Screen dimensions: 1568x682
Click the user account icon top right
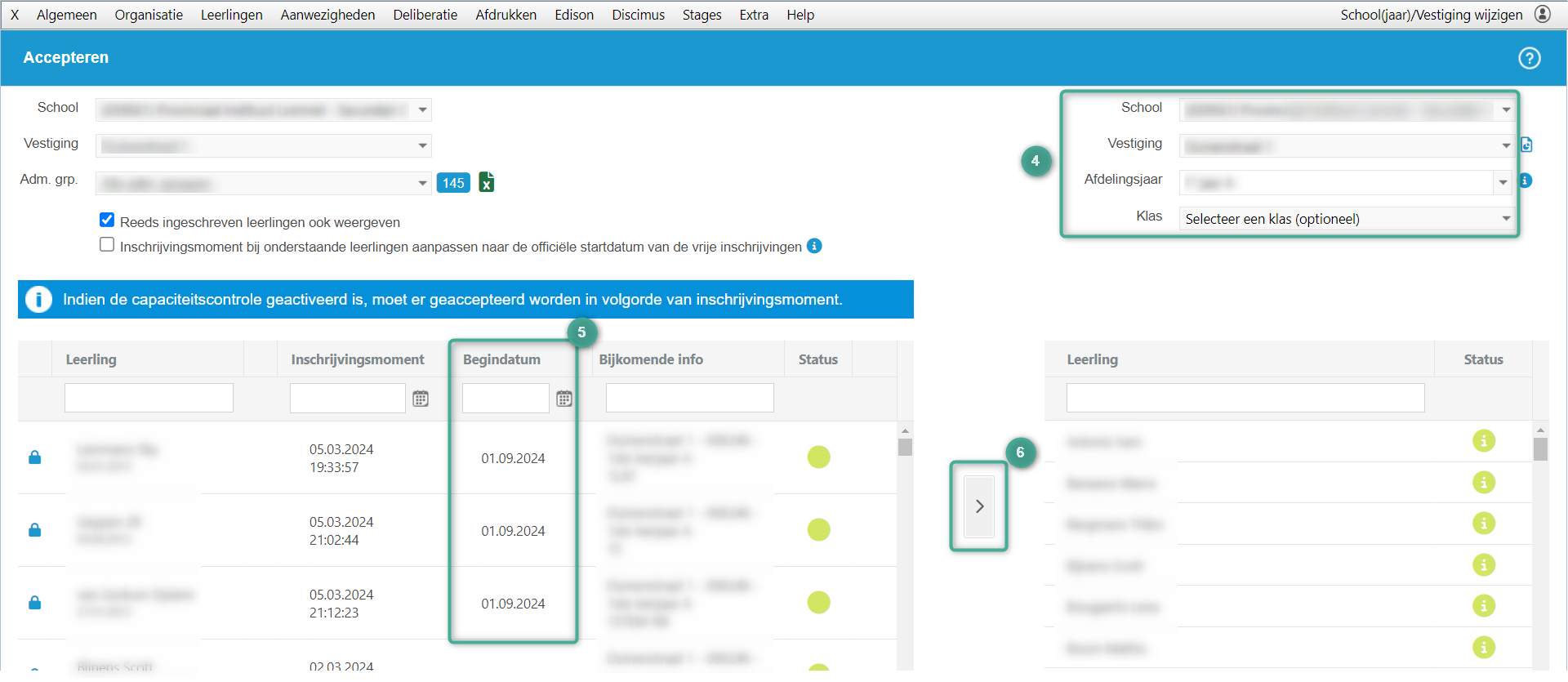[1543, 15]
